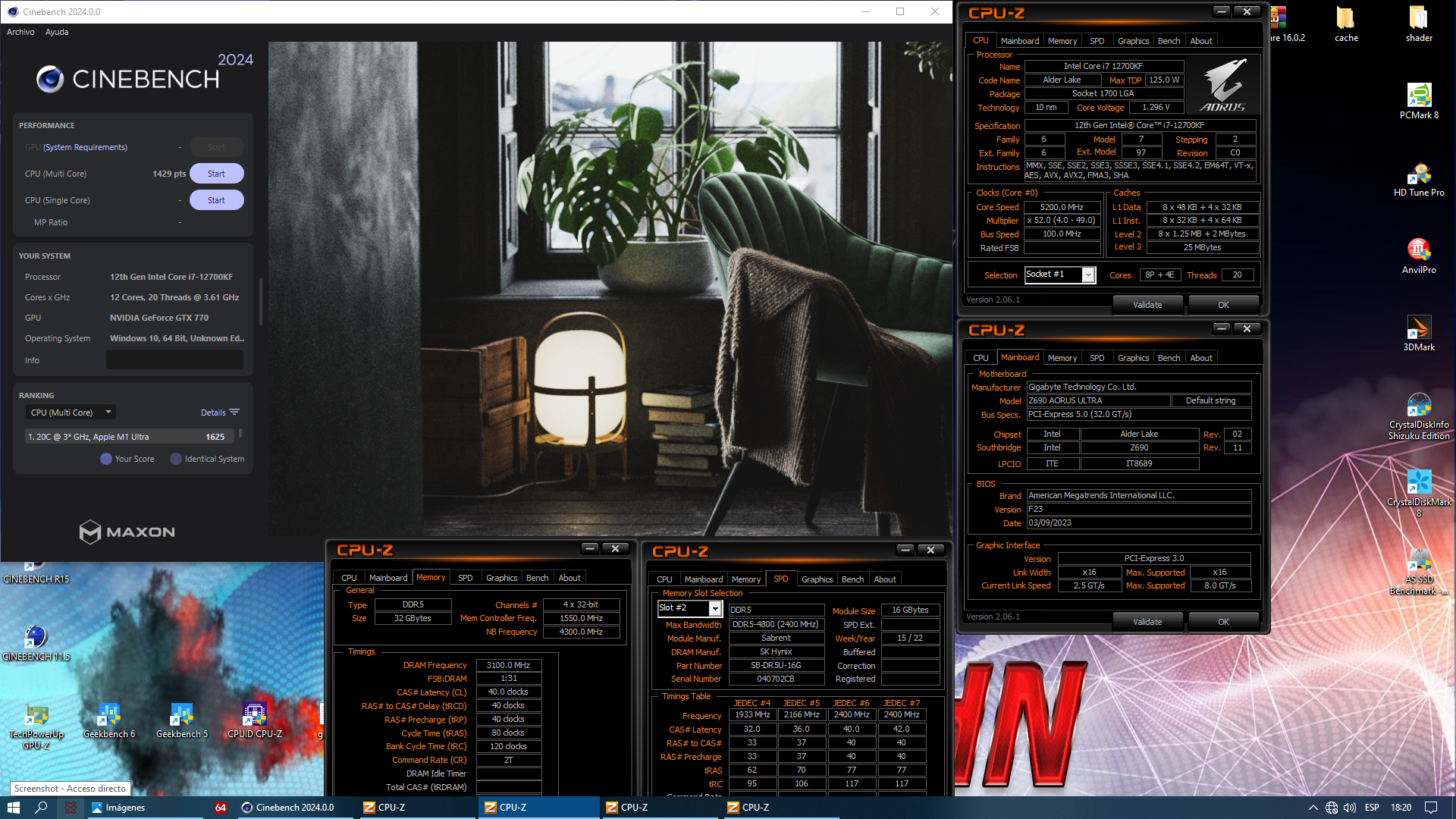Open the cache folder on desktop
Viewport: 1456px width, 819px height.
click(1346, 24)
